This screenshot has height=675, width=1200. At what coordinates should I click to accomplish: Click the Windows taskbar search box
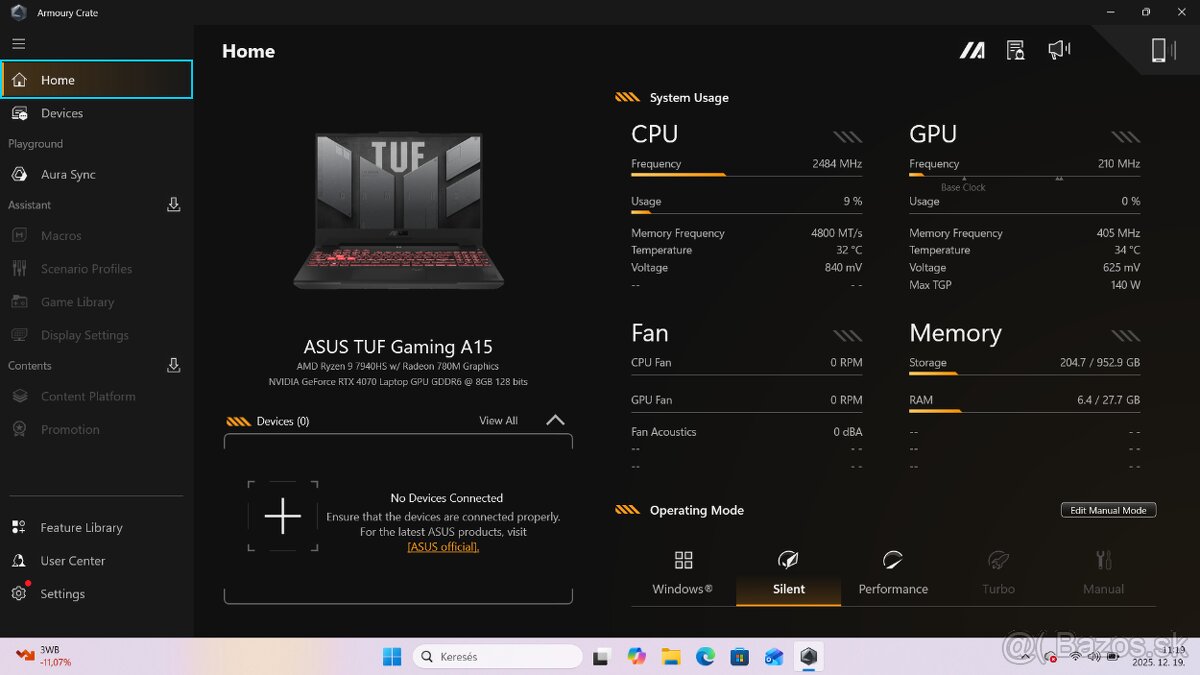click(497, 657)
